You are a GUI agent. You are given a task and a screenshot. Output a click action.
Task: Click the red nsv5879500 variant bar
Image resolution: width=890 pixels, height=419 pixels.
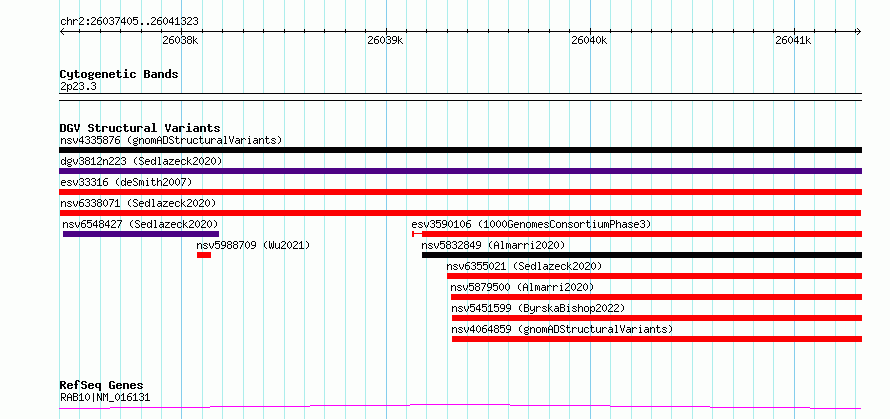tap(656, 297)
